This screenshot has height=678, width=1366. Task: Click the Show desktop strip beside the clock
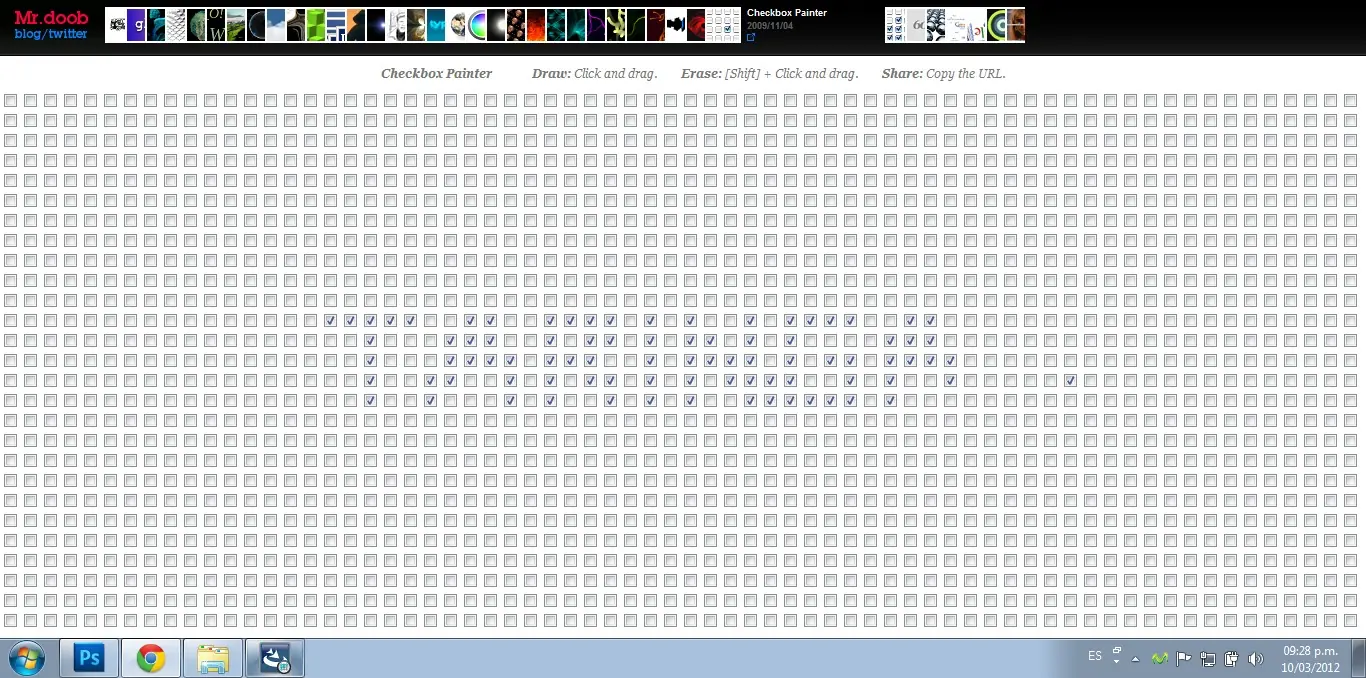(1359, 658)
